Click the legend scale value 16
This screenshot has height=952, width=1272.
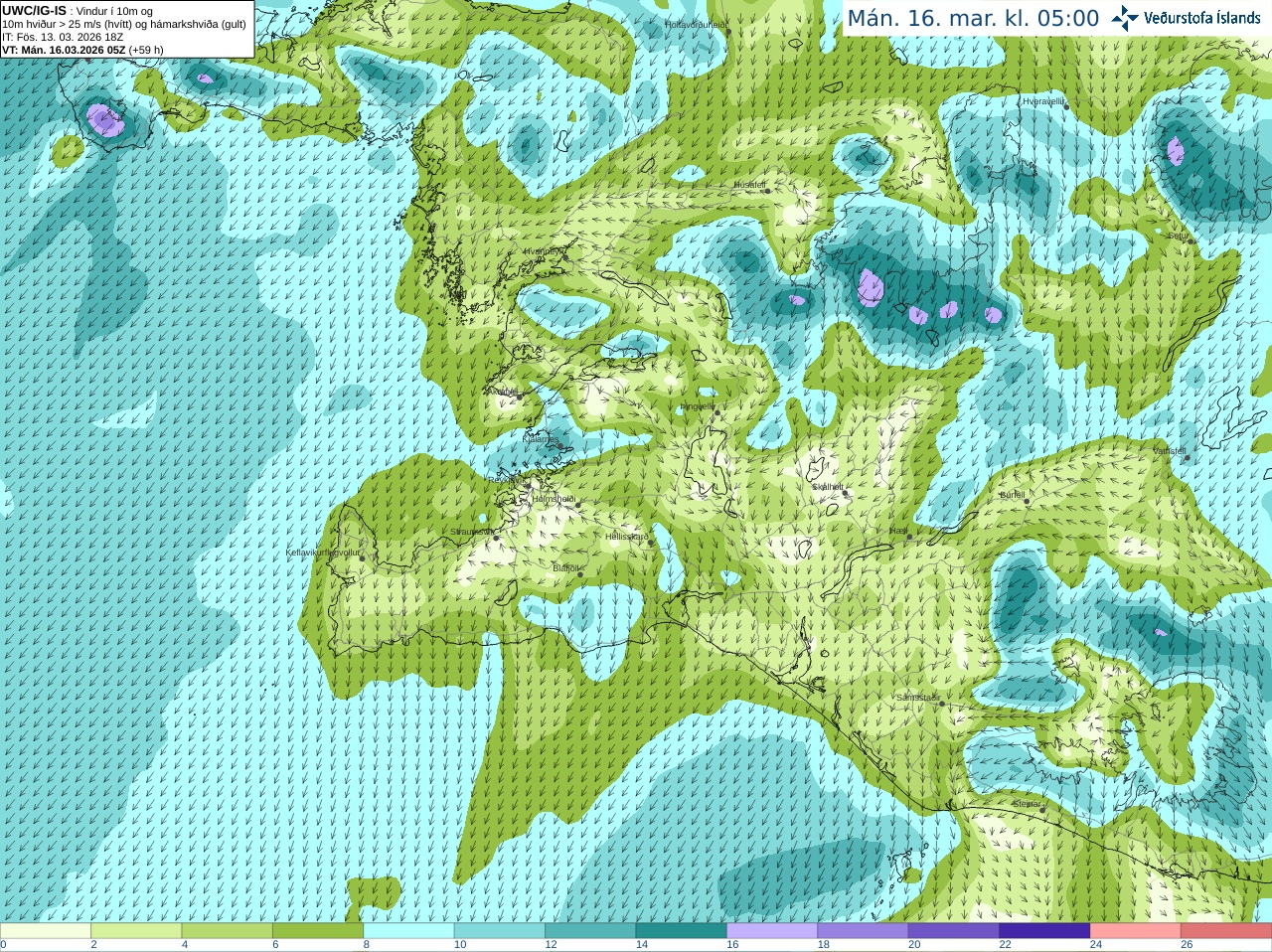pos(732,945)
